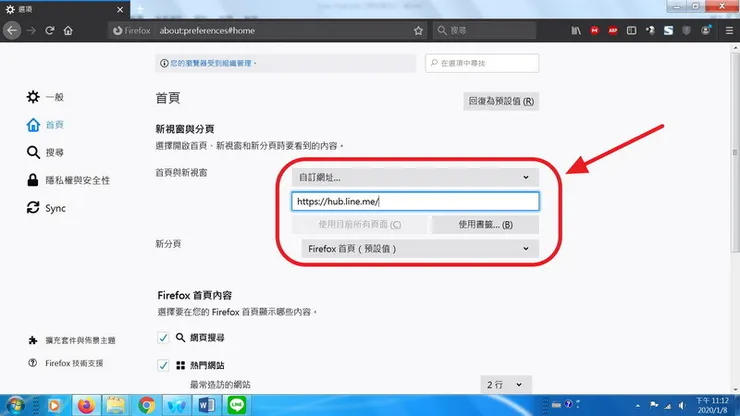Open the blue butterfly app in taskbar
Image resolution: width=740 pixels, height=416 pixels.
point(177,405)
